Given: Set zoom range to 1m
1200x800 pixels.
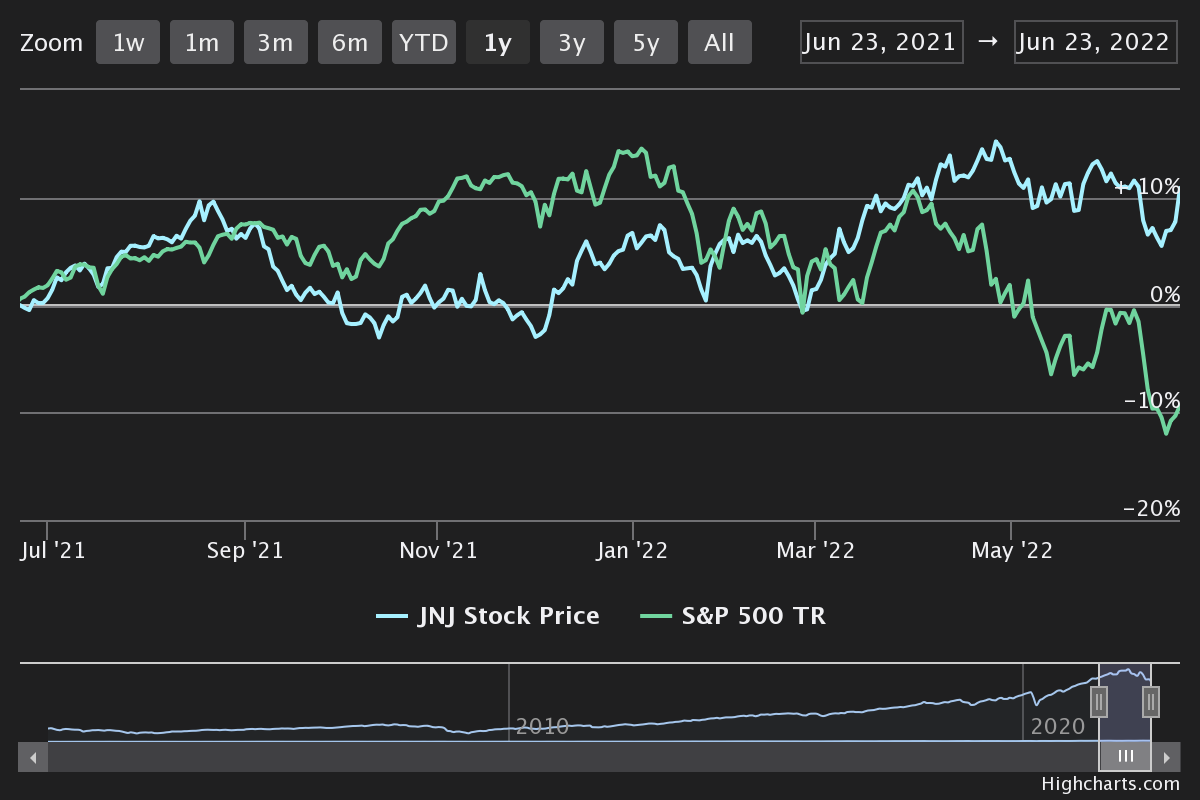Looking at the screenshot, I should [202, 43].
